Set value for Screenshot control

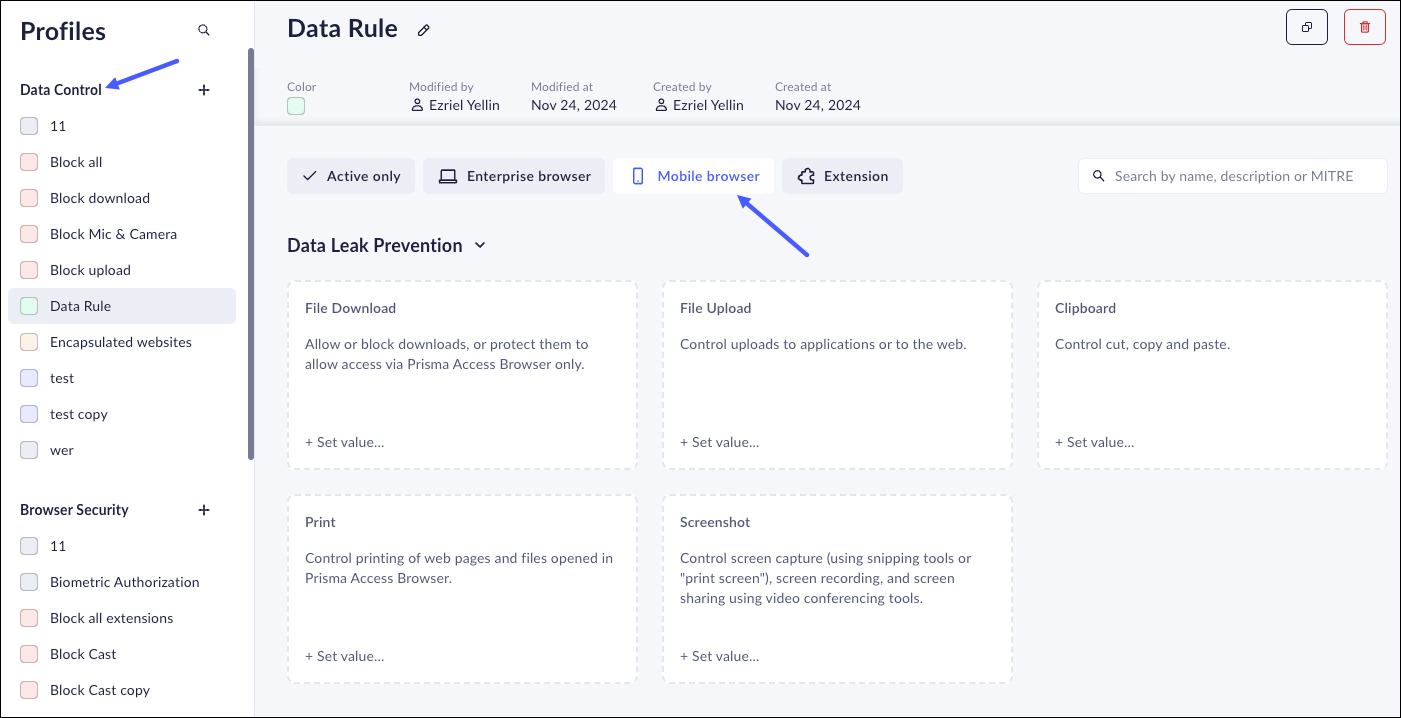point(719,656)
